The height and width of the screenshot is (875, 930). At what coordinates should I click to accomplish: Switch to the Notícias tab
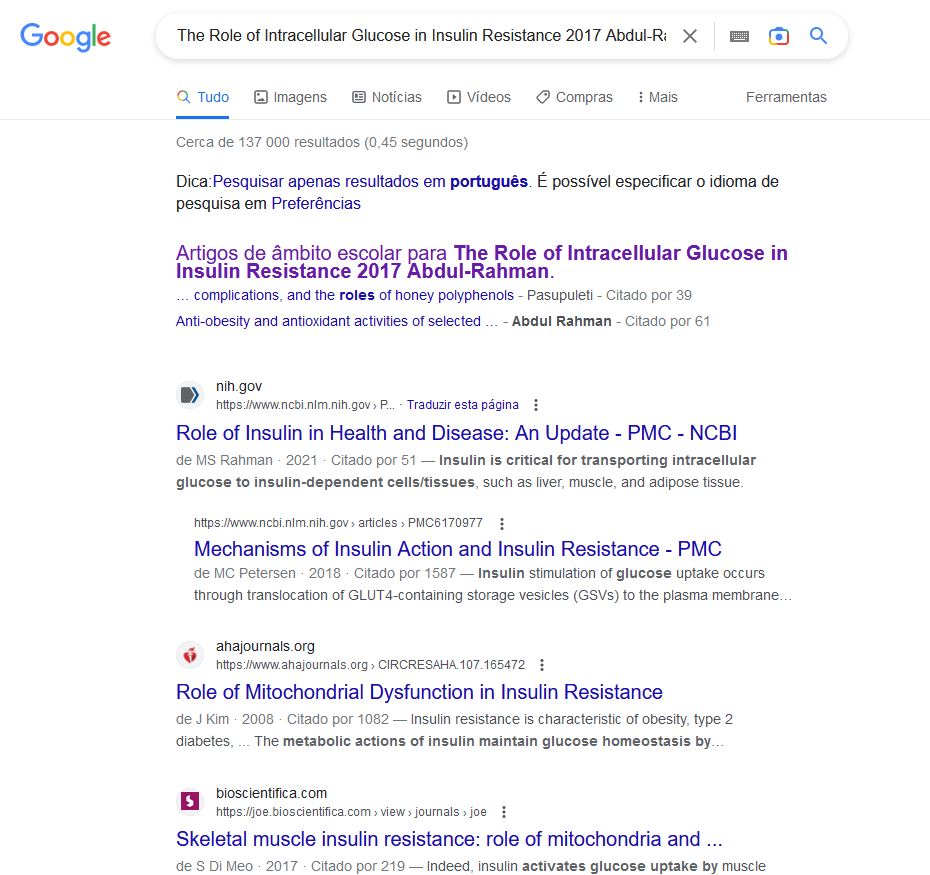click(387, 97)
